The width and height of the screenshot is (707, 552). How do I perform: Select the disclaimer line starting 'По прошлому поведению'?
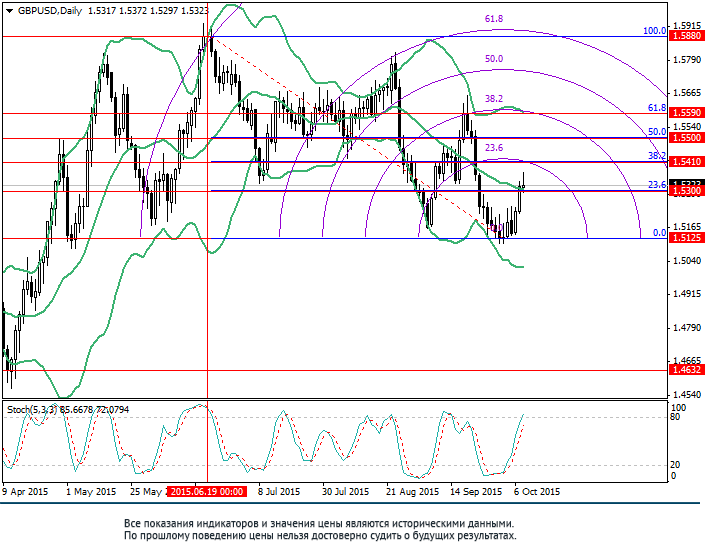coord(320,536)
